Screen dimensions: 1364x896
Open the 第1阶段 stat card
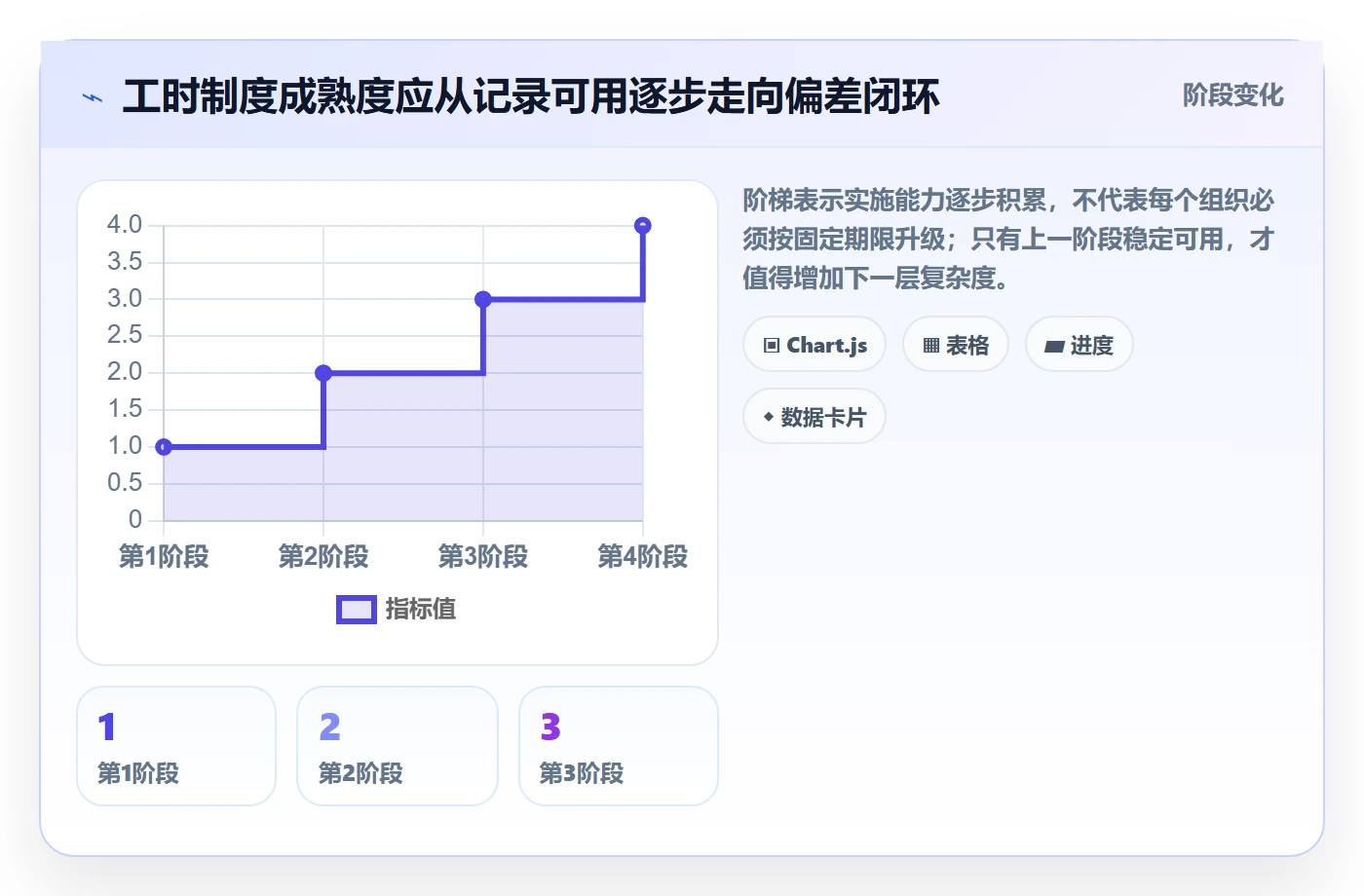click(x=176, y=746)
